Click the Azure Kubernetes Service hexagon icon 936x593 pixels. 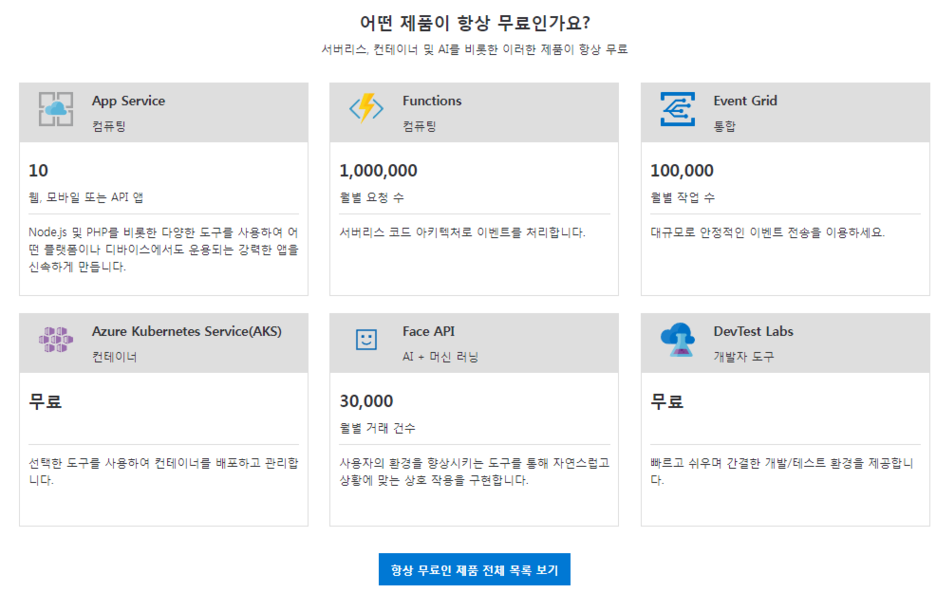click(56, 339)
